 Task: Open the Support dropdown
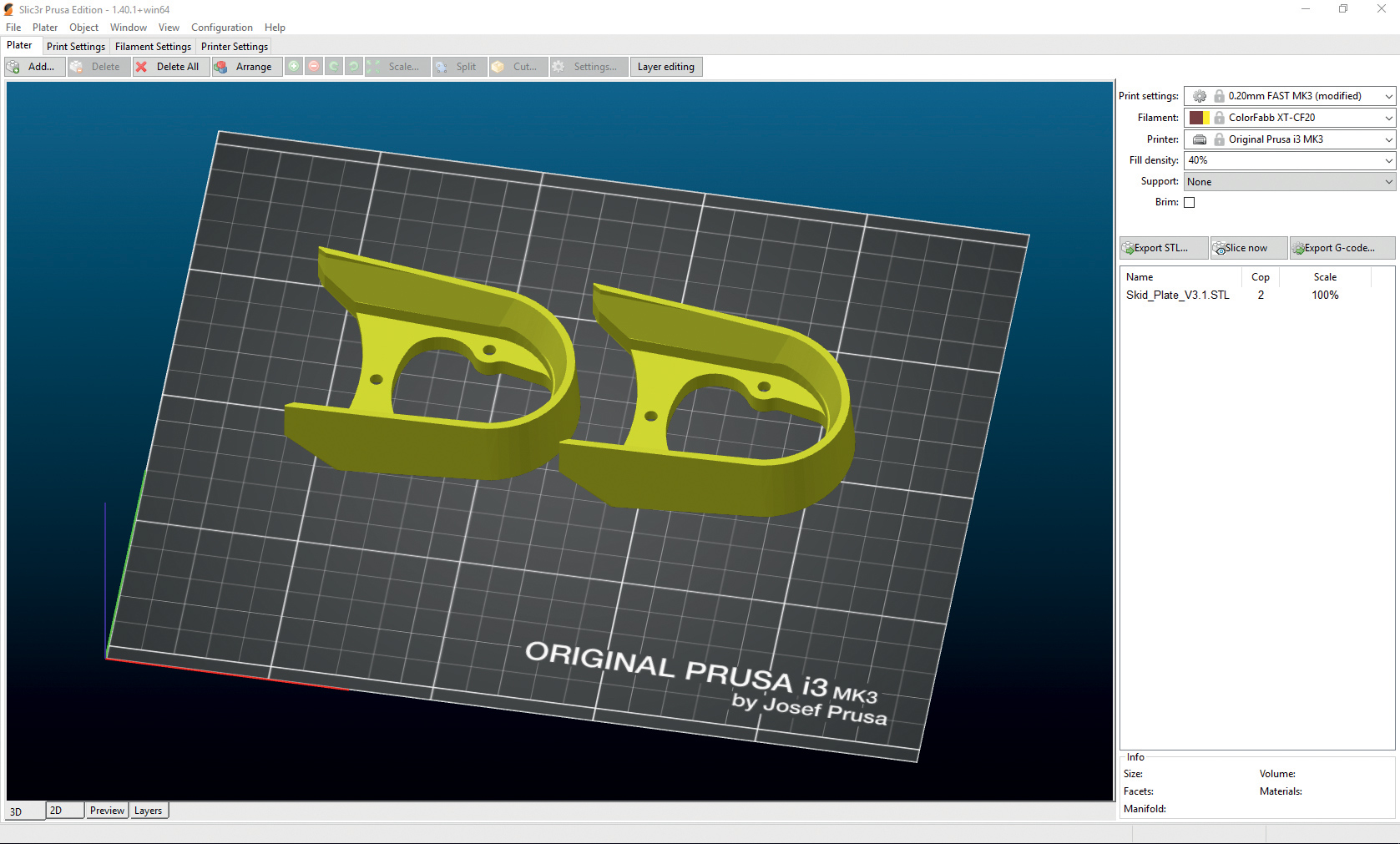point(1290,182)
